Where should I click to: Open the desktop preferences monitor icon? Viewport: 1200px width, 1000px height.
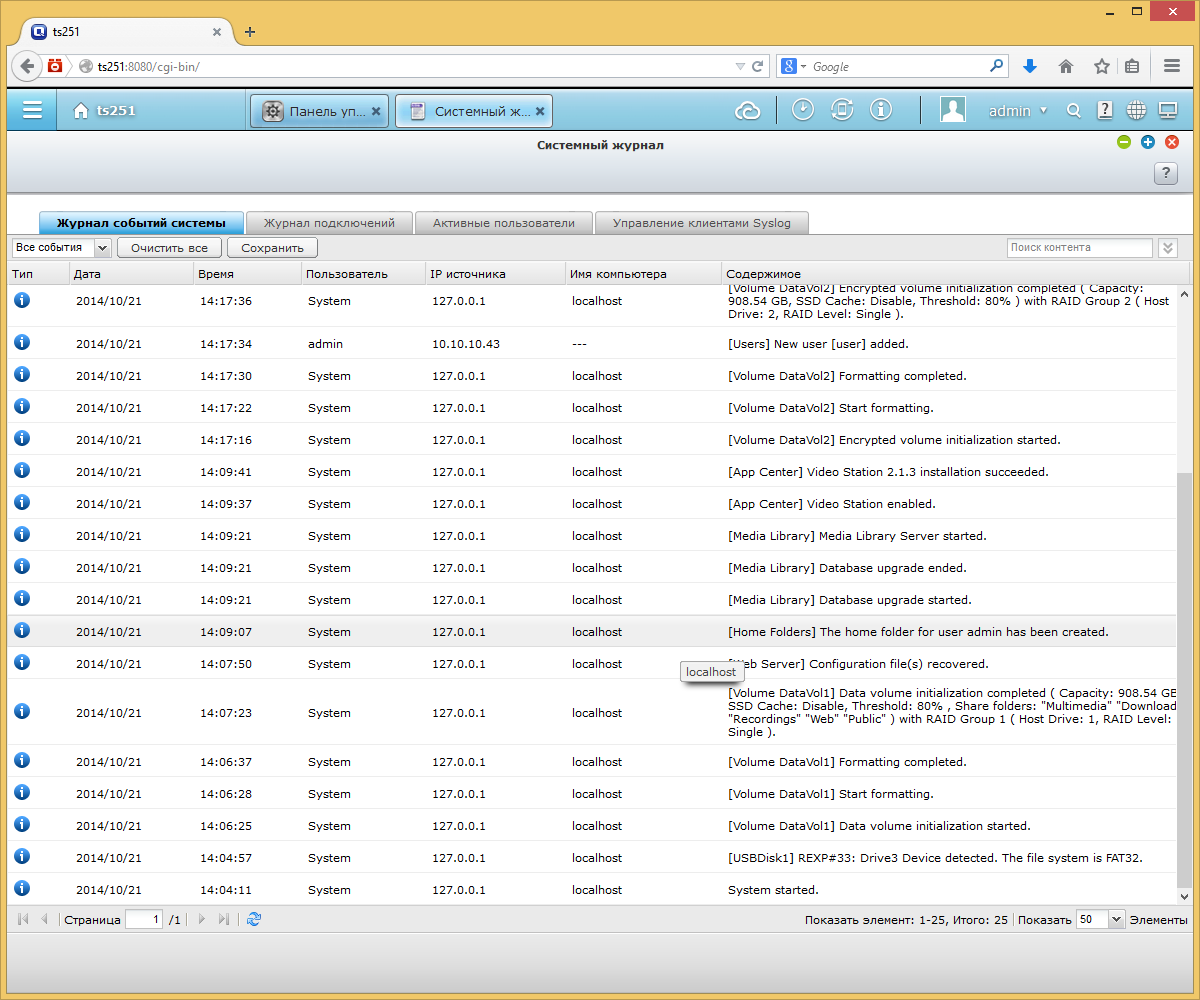tap(1168, 110)
